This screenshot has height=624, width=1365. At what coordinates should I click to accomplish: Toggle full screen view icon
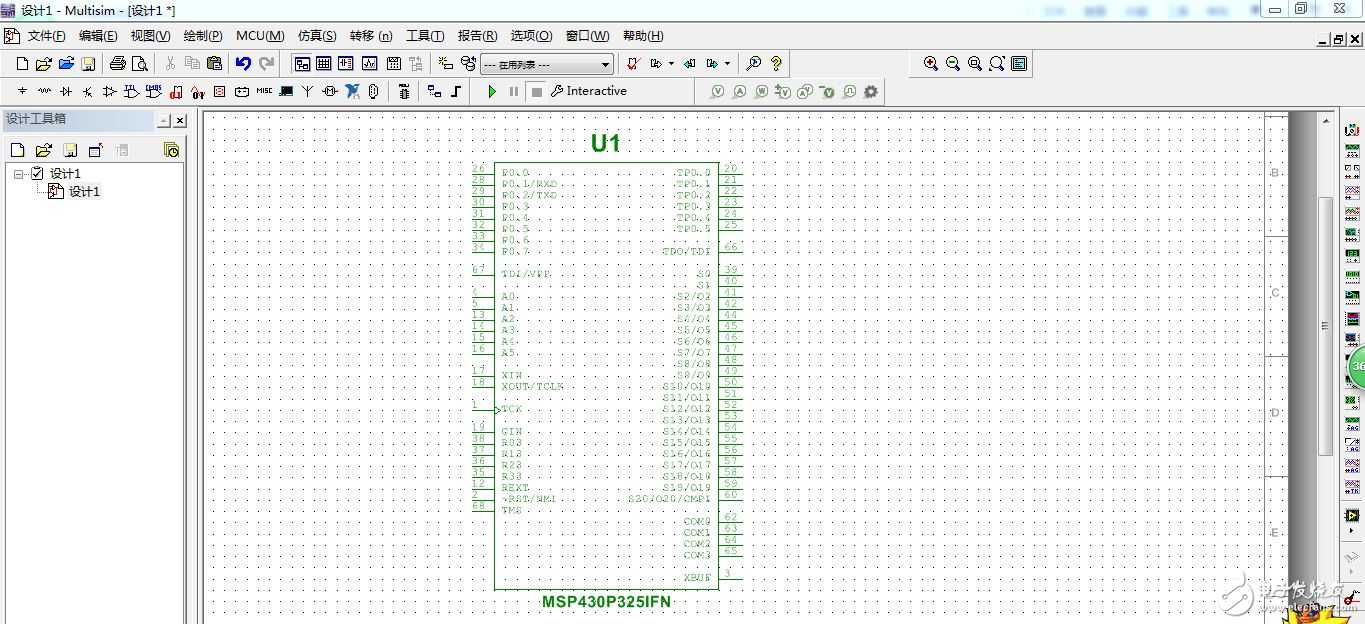[x=1019, y=64]
